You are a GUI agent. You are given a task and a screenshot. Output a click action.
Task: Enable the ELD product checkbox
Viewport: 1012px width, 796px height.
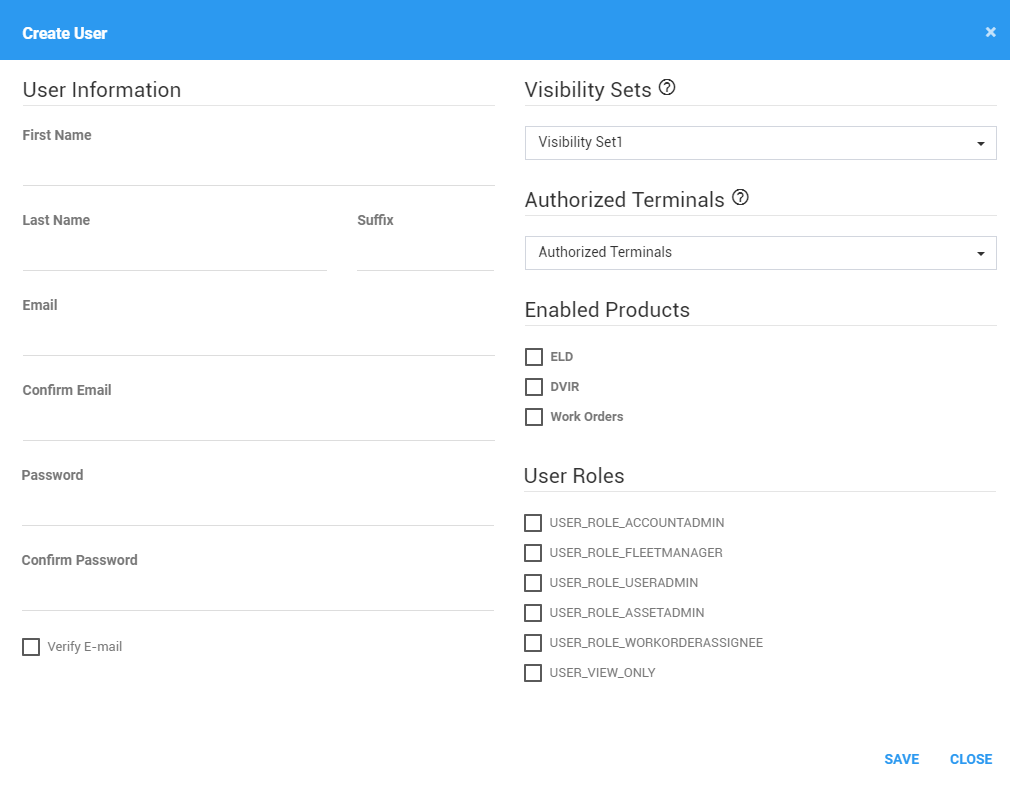534,357
